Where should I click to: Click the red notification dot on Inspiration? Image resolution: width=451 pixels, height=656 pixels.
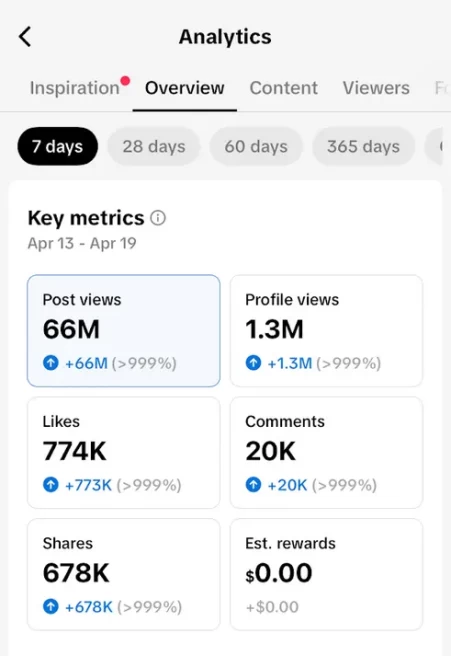(125, 80)
